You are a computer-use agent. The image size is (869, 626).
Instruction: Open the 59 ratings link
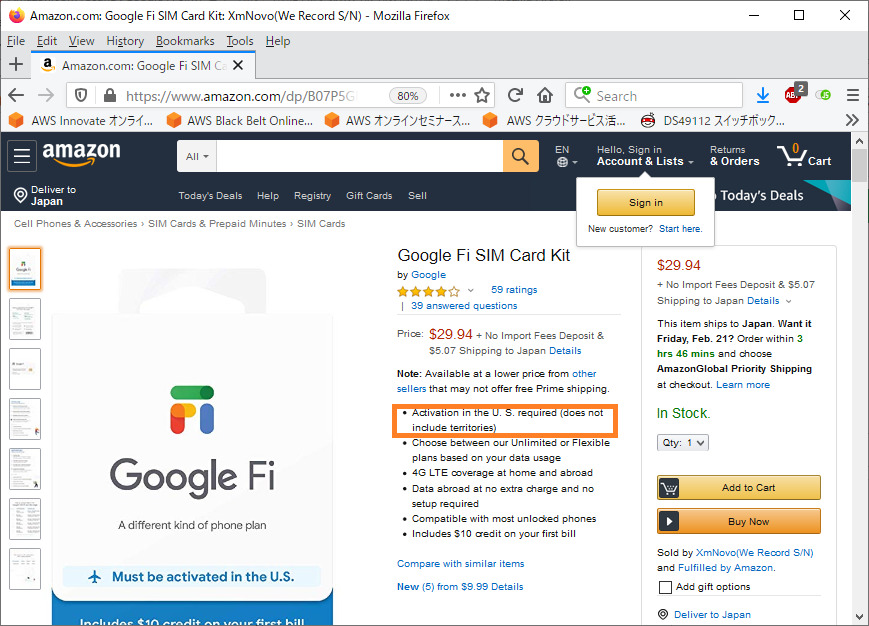[x=514, y=290]
